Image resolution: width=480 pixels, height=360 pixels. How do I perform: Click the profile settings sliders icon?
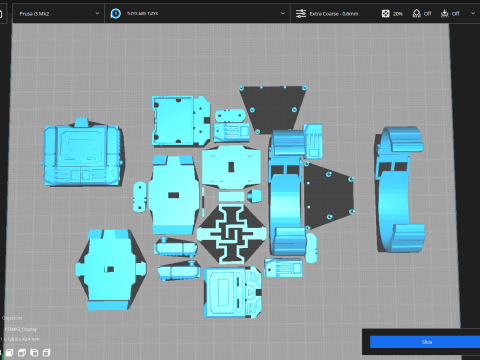(301, 14)
